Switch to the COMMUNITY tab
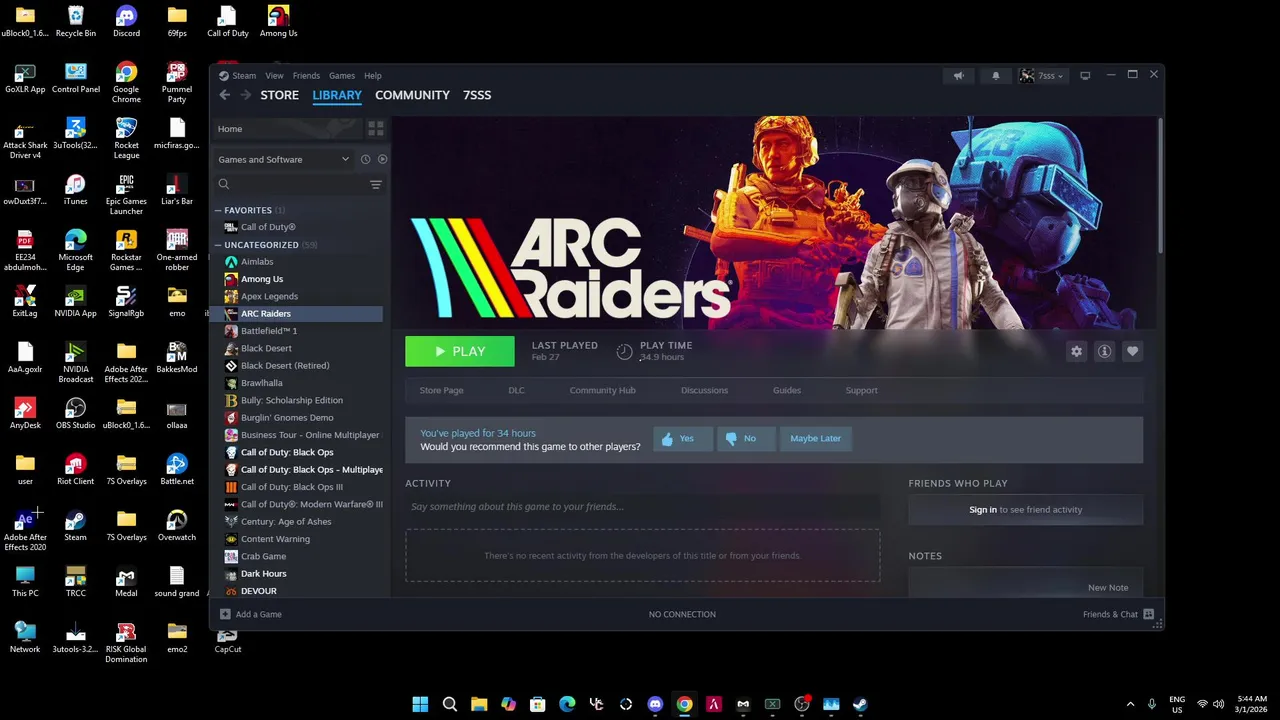Image resolution: width=1280 pixels, height=720 pixels. click(x=412, y=95)
